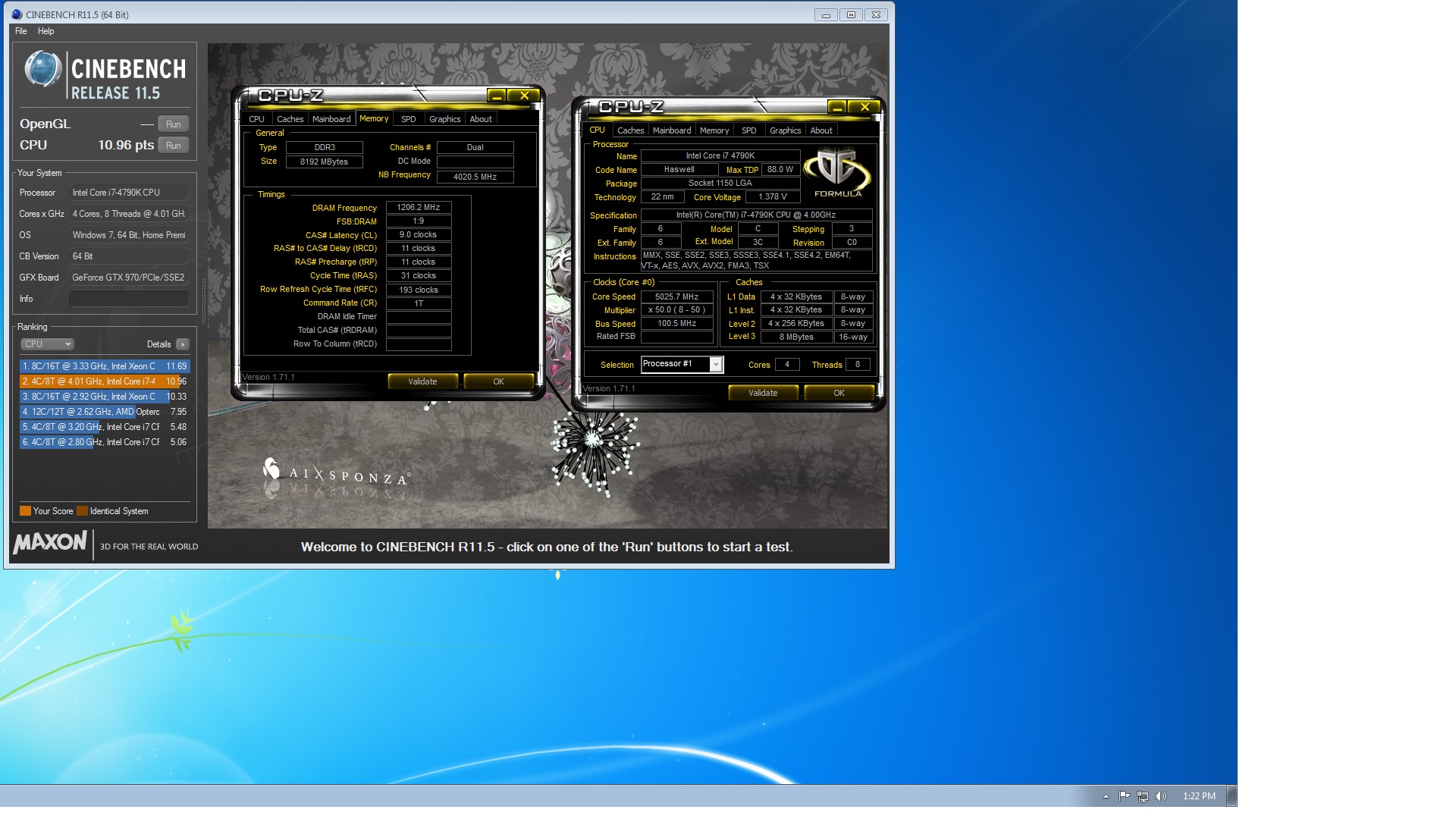Run the CPU benchmark test
The height and width of the screenshot is (819, 1456).
click(x=173, y=146)
